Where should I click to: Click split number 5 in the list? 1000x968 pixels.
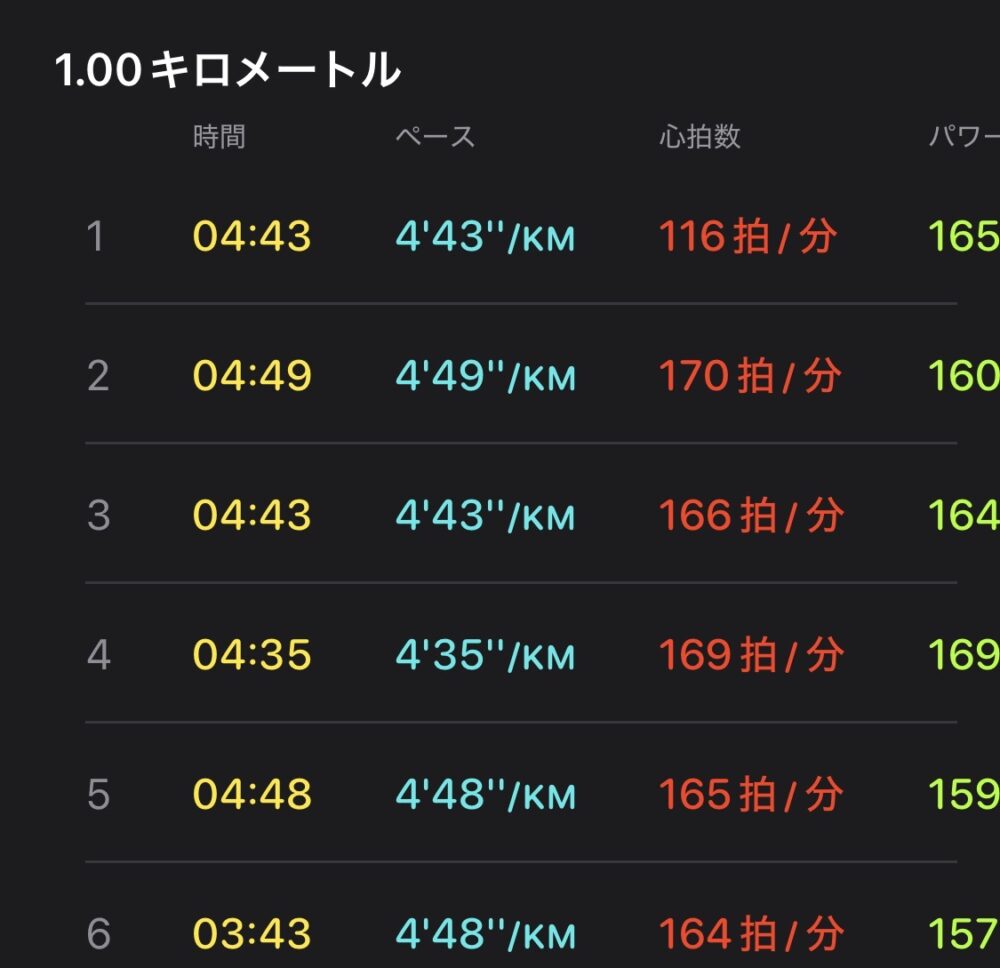pyautogui.click(x=98, y=795)
